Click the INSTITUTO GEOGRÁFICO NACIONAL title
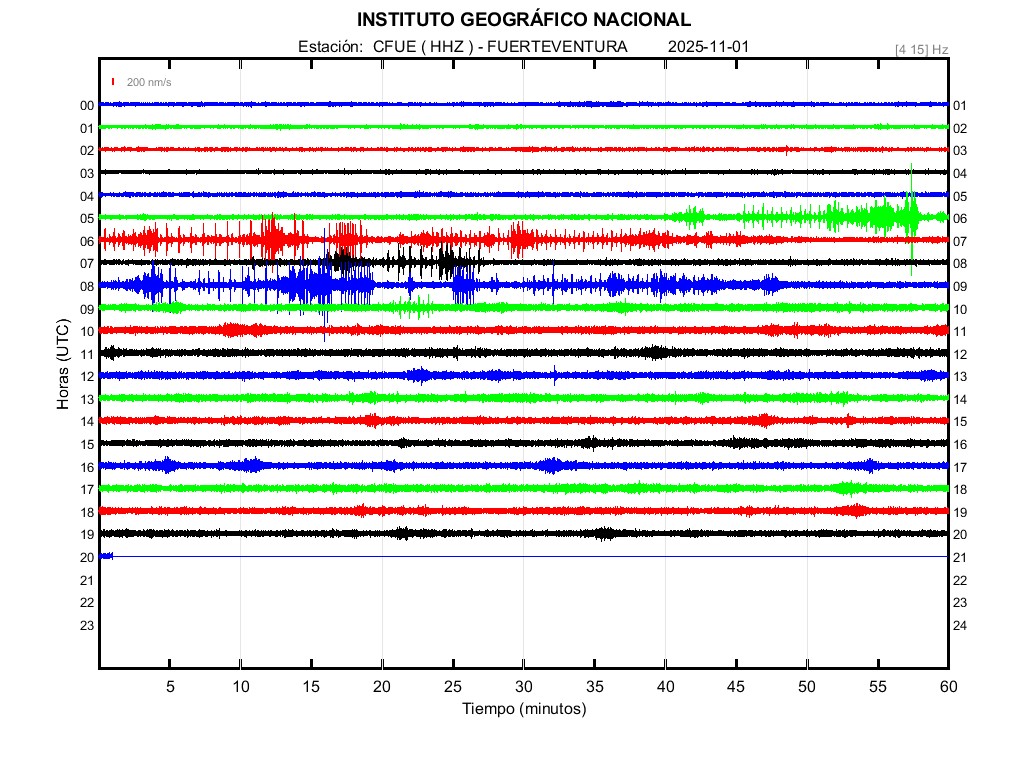This screenshot has width=1024, height=768. tap(523, 20)
